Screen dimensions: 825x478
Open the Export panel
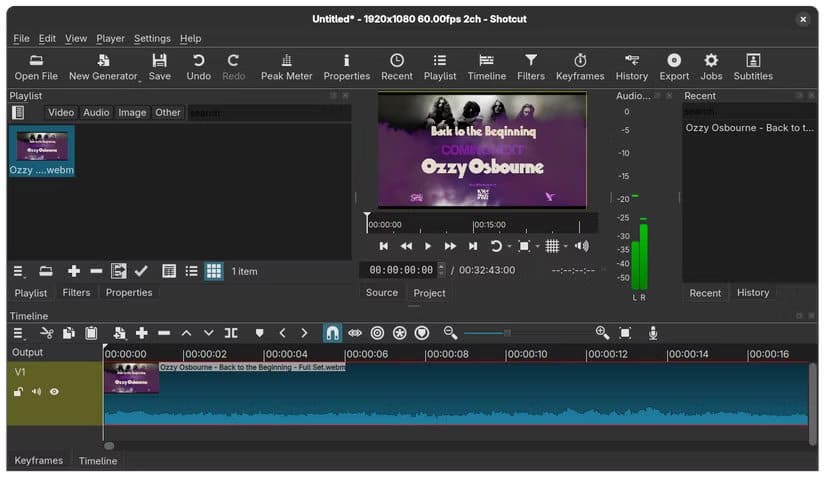(674, 67)
